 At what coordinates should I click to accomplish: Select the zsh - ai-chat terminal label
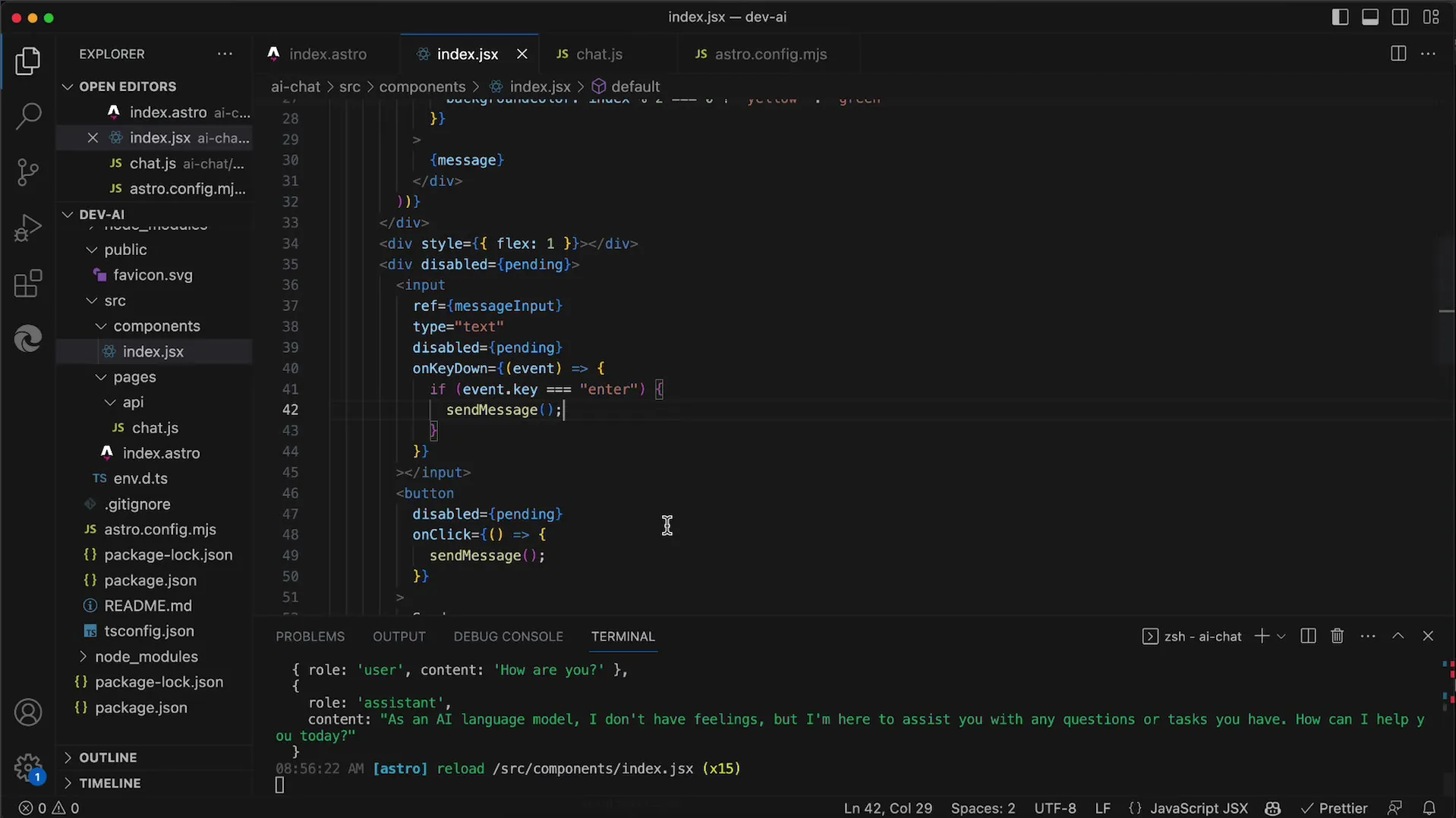[1192, 637]
